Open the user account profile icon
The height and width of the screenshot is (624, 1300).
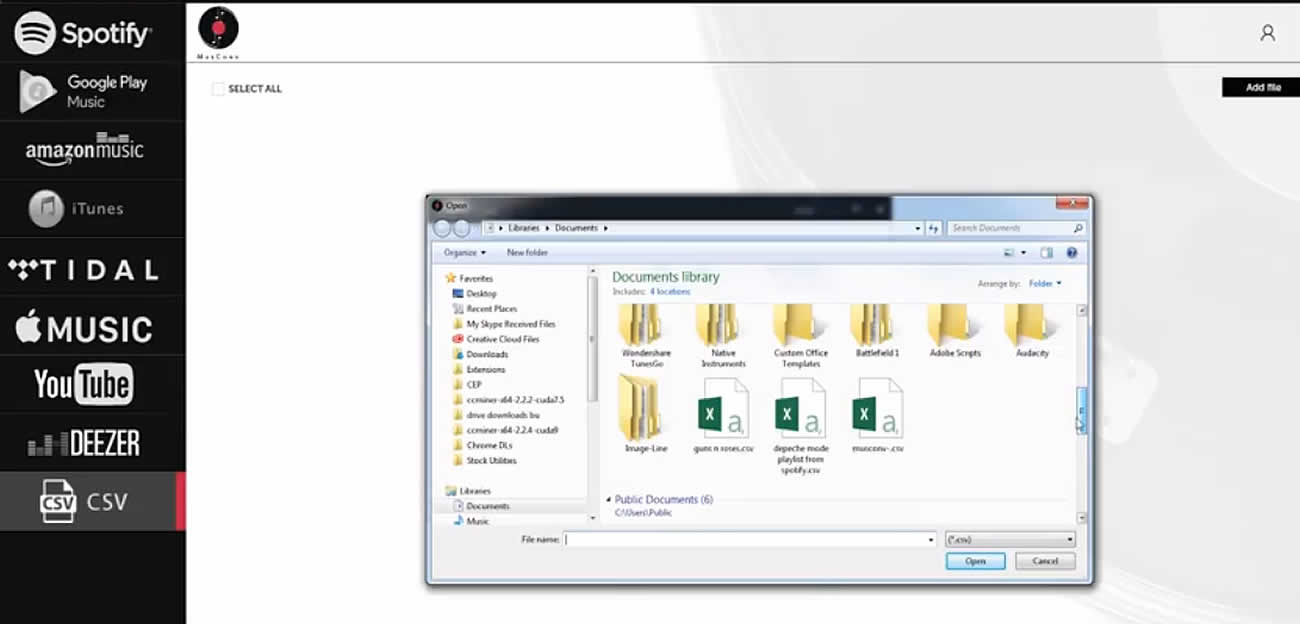1267,33
